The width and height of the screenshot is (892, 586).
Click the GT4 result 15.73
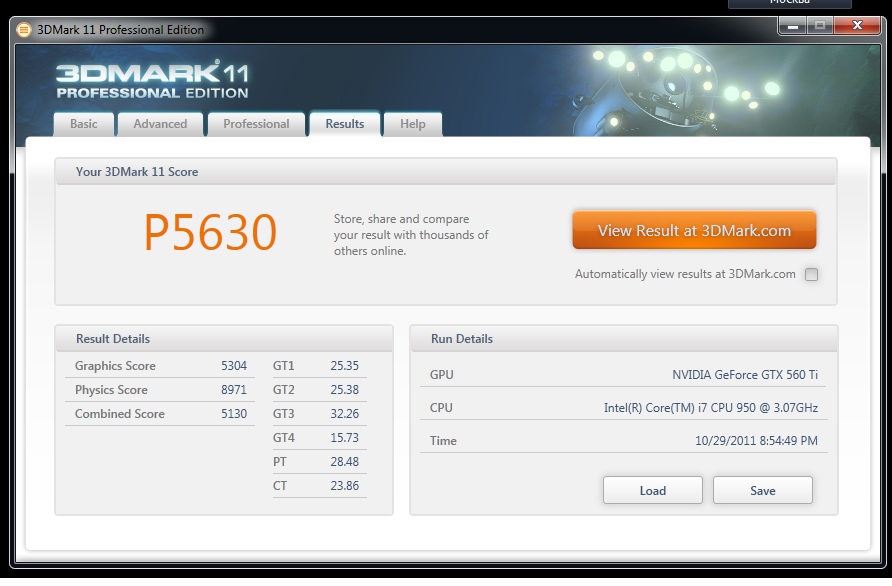point(345,438)
